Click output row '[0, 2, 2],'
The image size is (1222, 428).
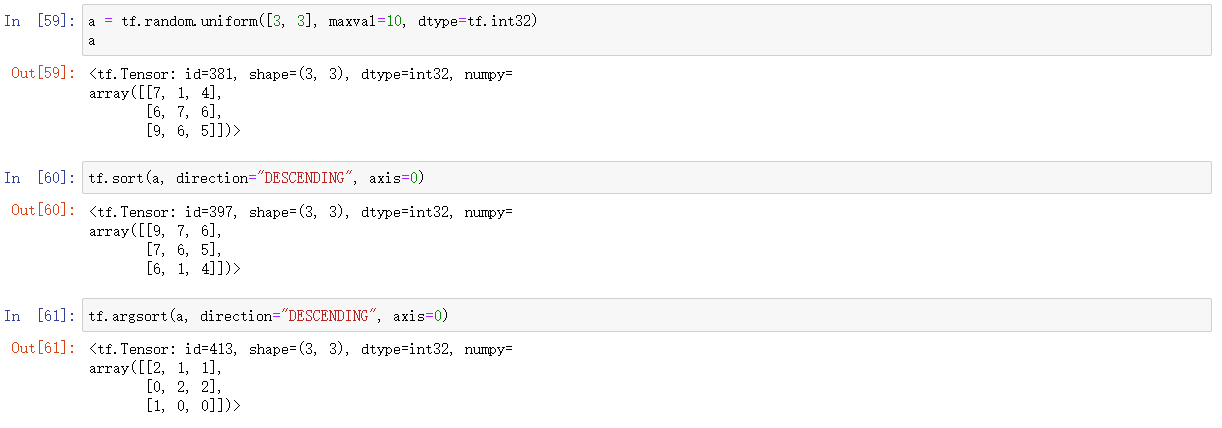[x=183, y=388]
